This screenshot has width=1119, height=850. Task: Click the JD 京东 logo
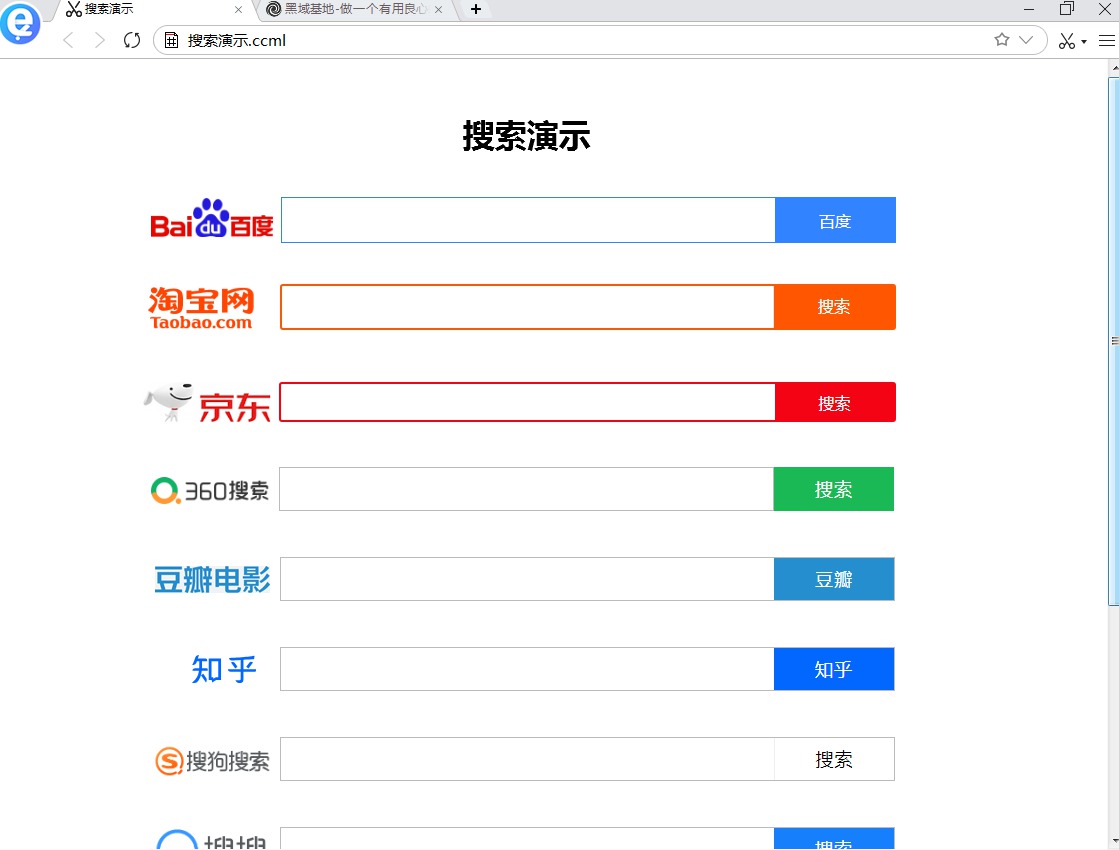(x=207, y=403)
